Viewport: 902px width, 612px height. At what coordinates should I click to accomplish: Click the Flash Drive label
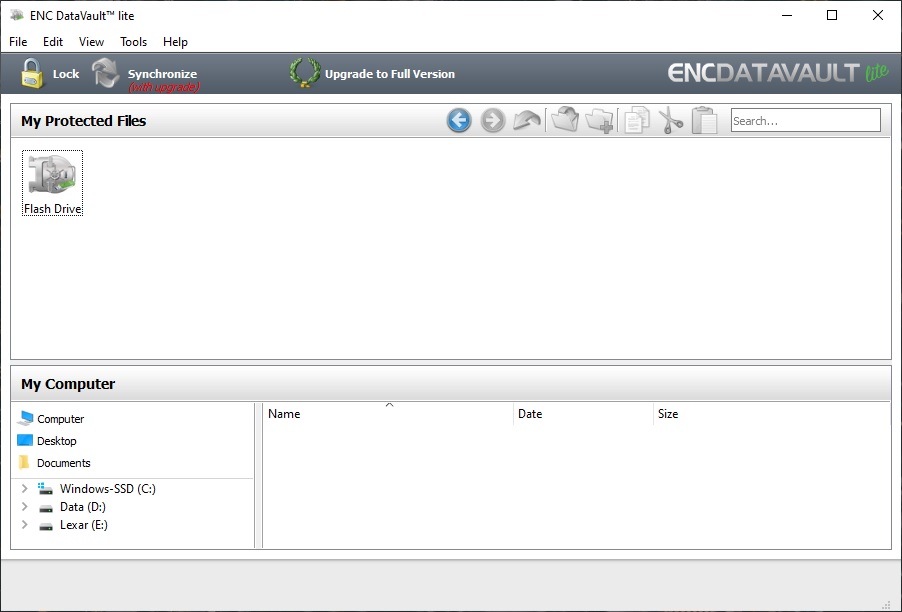pos(52,209)
